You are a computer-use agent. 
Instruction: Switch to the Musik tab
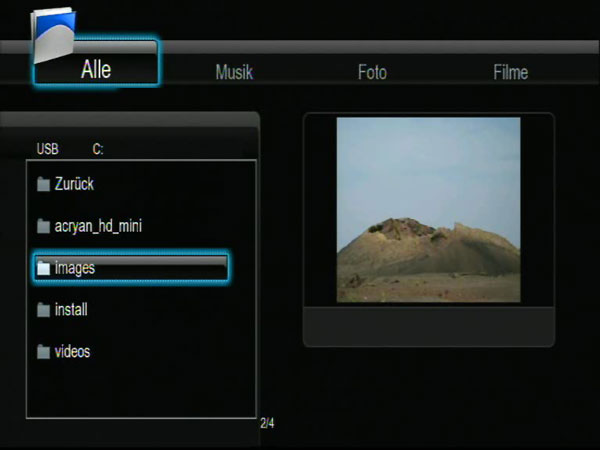(234, 72)
